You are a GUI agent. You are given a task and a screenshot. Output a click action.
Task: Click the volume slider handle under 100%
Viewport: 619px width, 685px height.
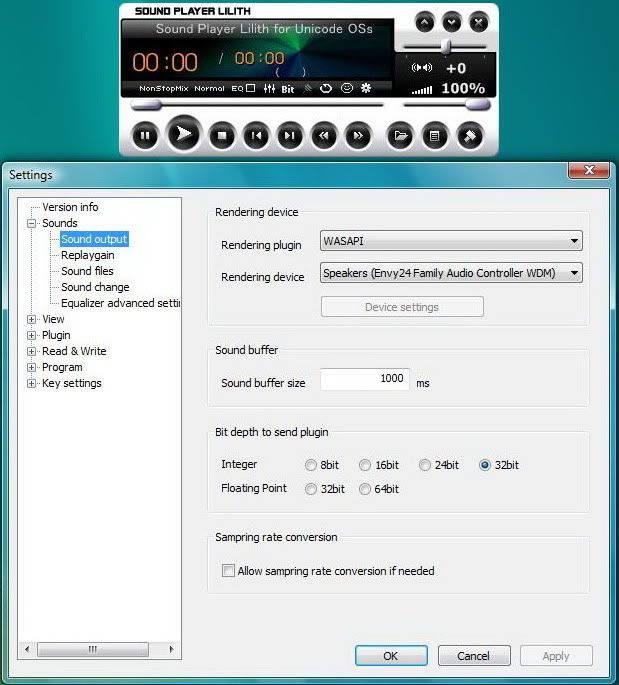tap(477, 104)
